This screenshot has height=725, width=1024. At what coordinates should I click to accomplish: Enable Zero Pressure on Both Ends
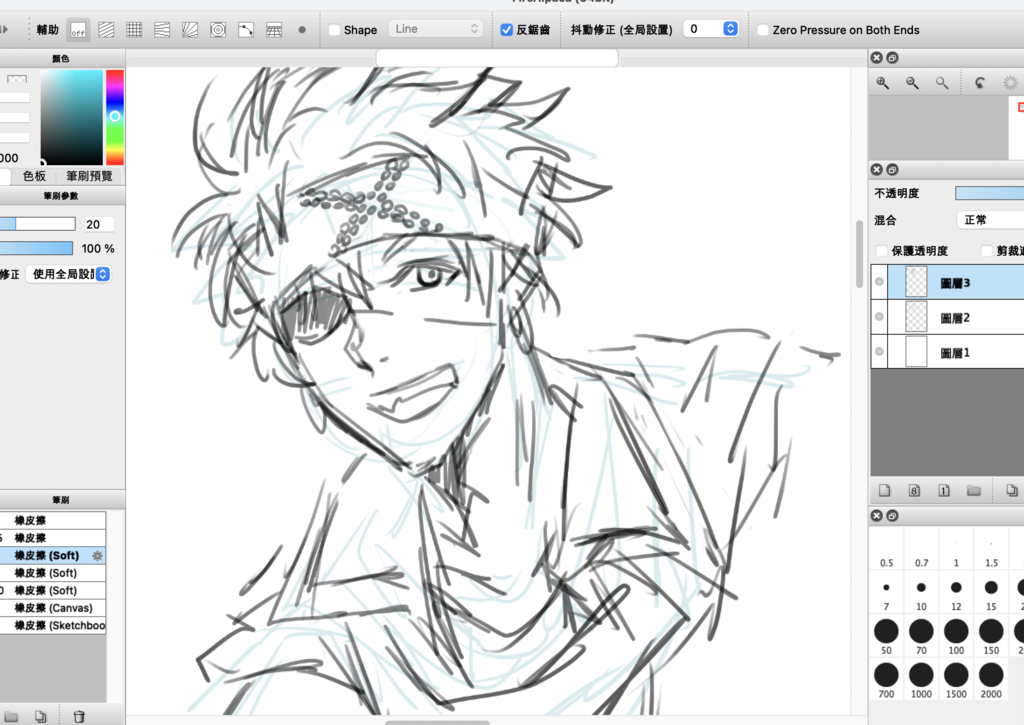pyautogui.click(x=762, y=30)
